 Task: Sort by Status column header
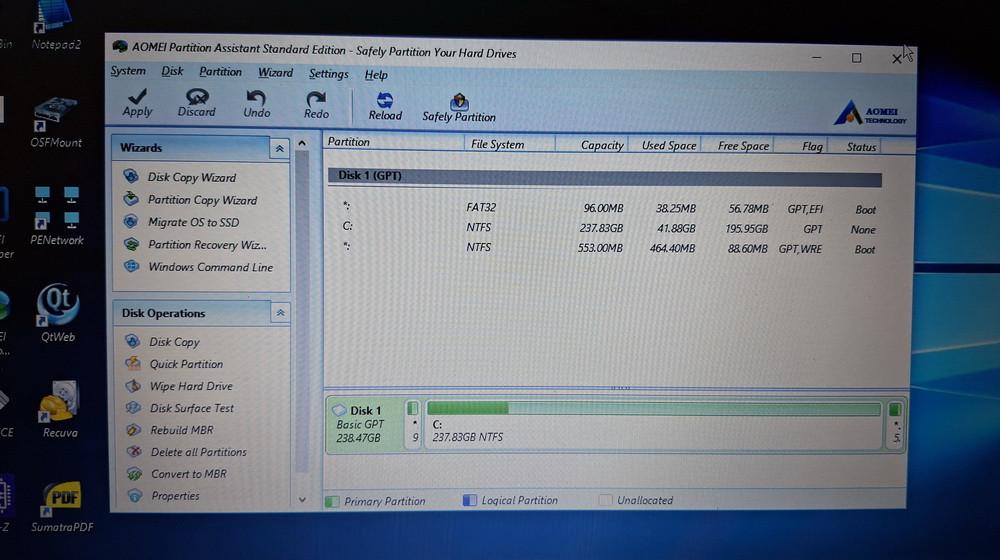tap(855, 147)
